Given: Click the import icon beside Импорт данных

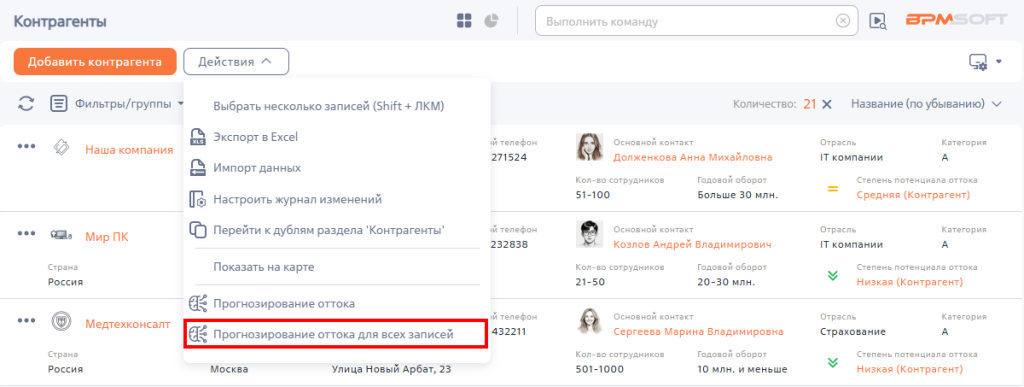Looking at the screenshot, I should coord(197,168).
